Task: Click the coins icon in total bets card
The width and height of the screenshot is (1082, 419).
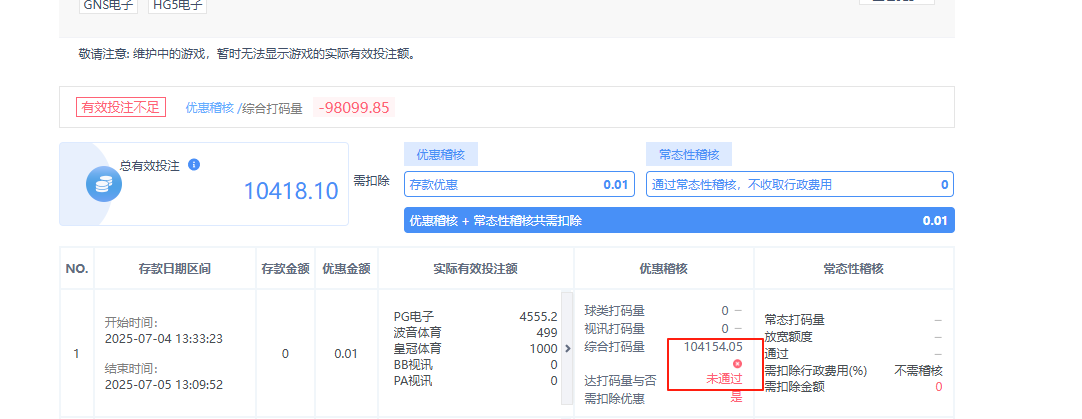Action: 103,185
